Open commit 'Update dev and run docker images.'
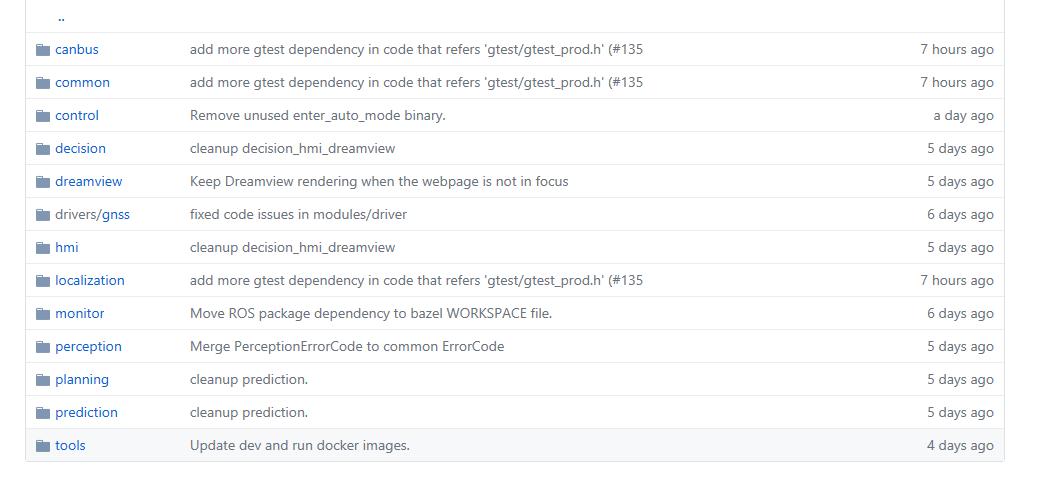The width and height of the screenshot is (1047, 492). point(299,446)
